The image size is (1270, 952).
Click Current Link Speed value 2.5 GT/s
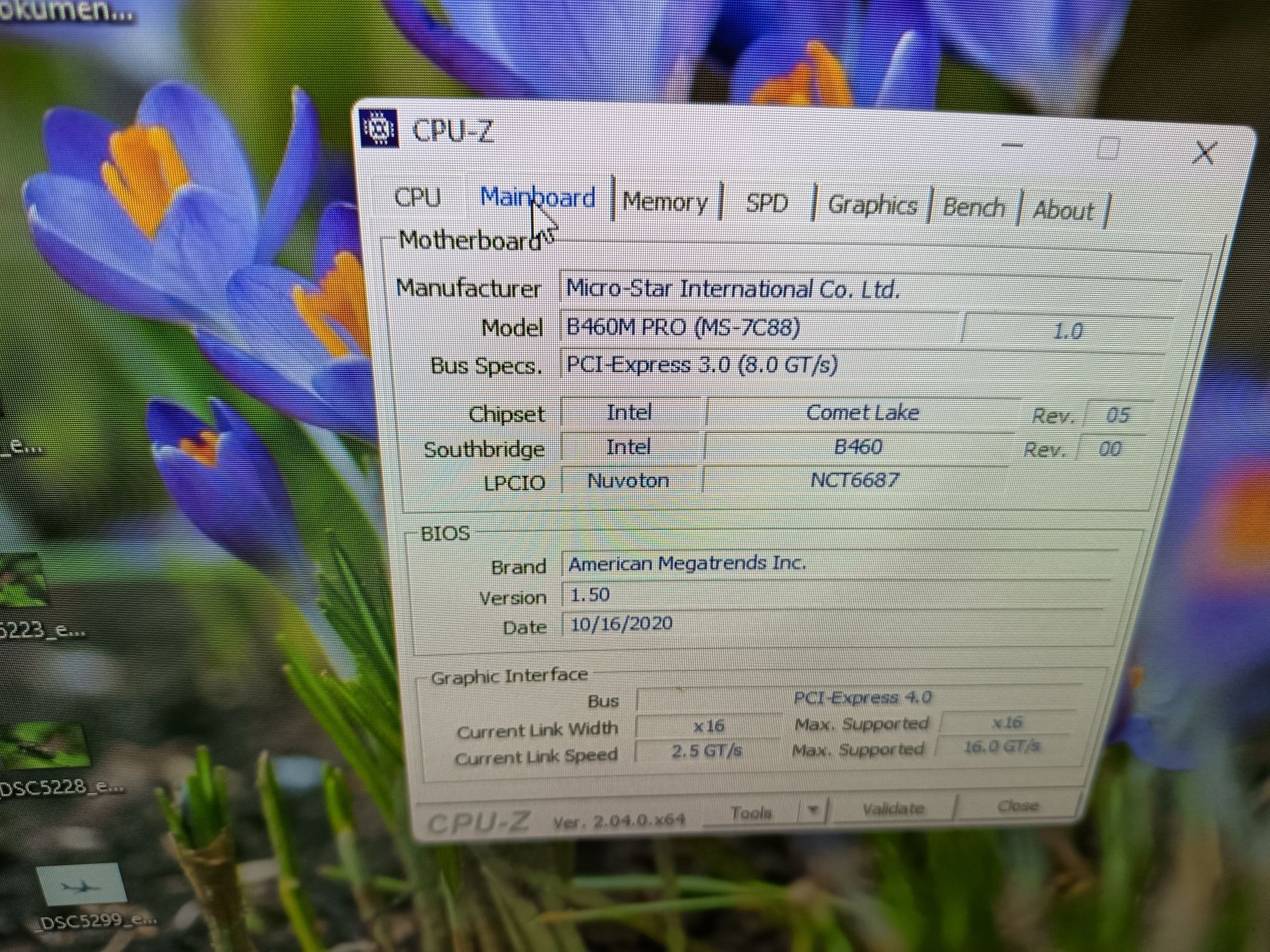pos(706,751)
